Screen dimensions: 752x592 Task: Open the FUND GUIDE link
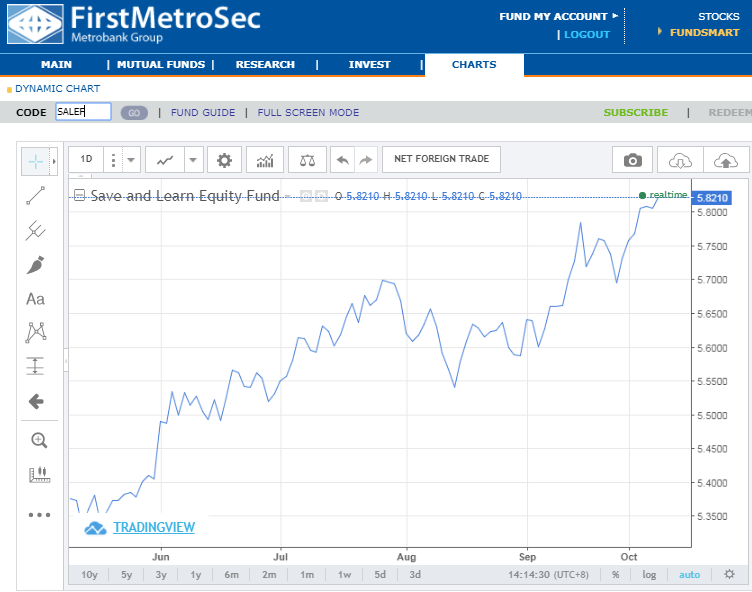[x=203, y=112]
